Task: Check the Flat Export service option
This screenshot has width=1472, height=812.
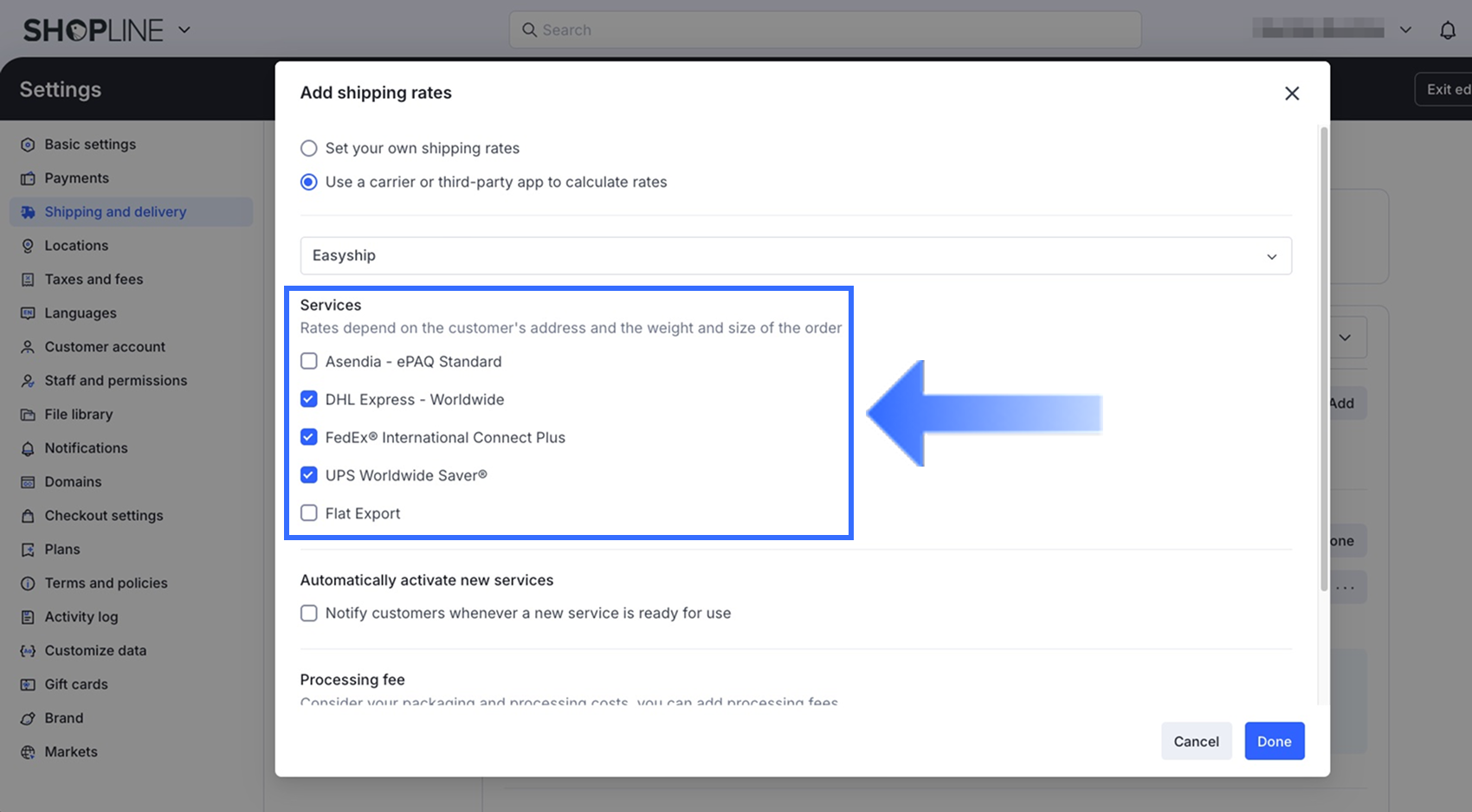Action: pos(309,513)
